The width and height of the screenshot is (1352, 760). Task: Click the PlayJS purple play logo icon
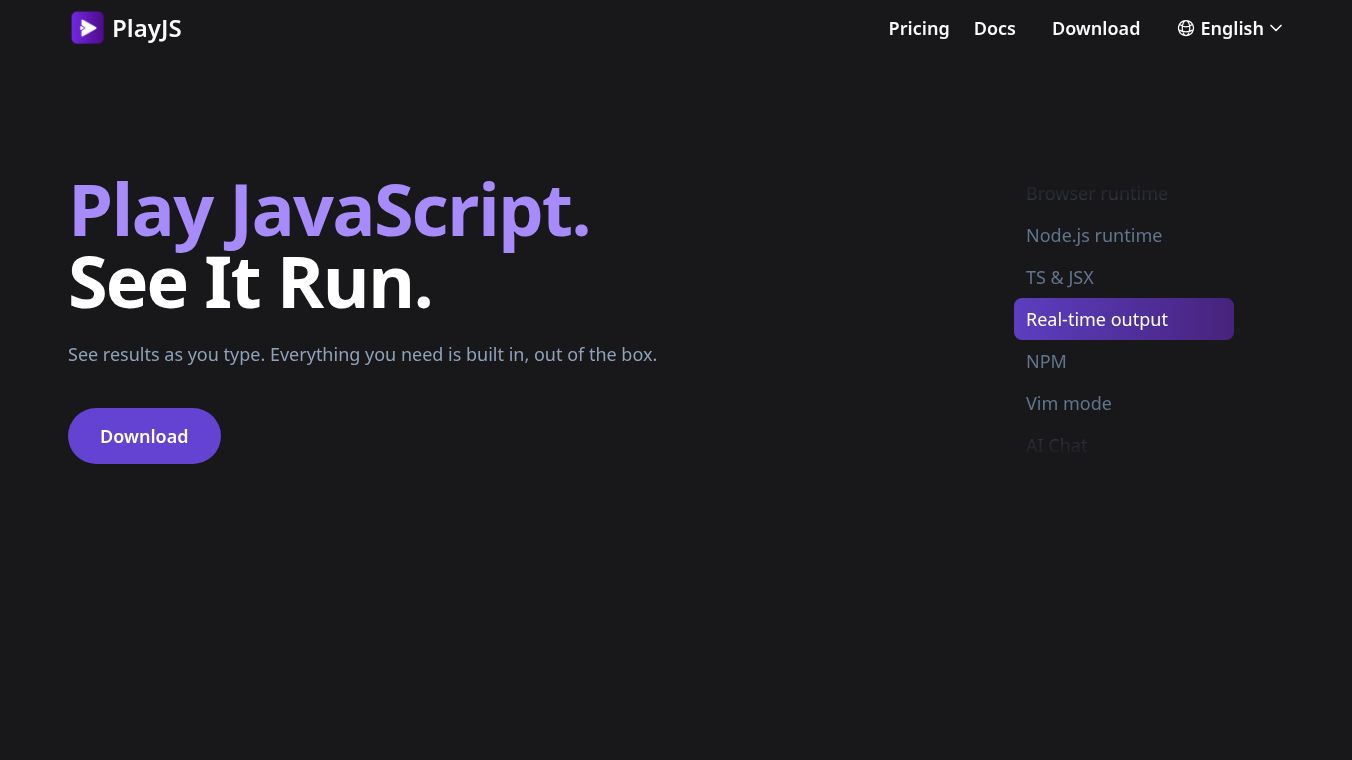[x=87, y=28]
